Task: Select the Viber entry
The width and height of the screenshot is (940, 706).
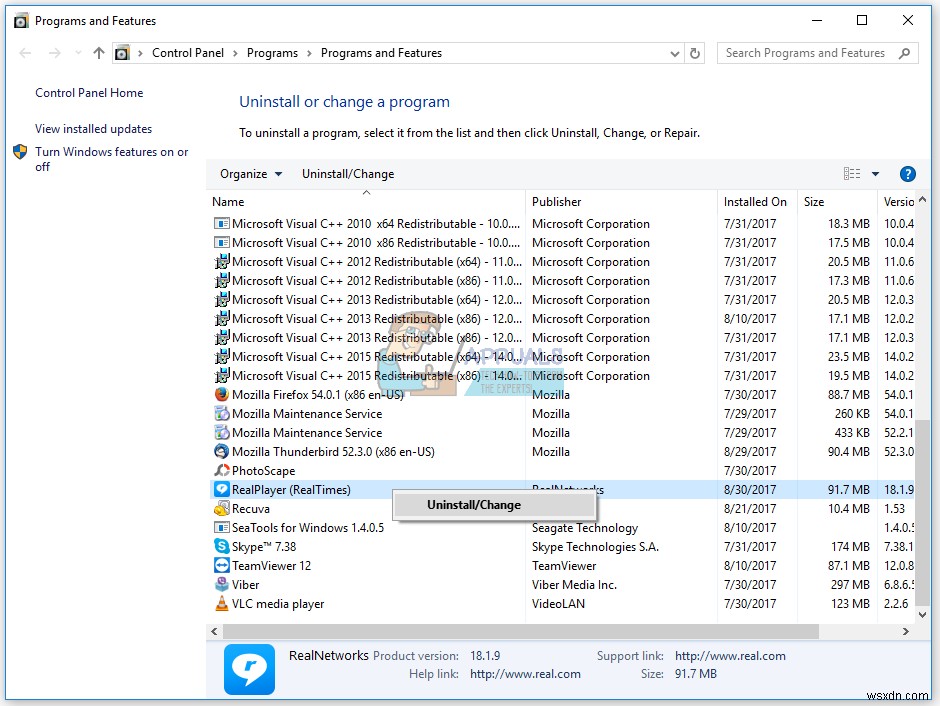Action: tap(563, 584)
